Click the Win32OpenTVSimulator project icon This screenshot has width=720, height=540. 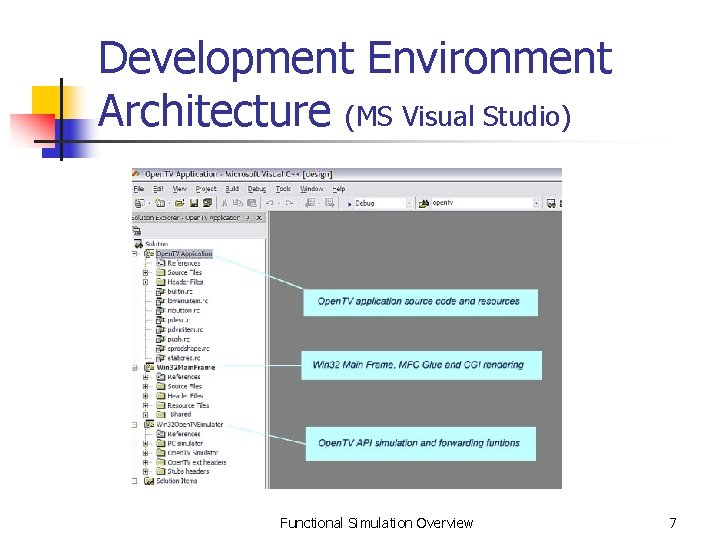click(150, 424)
